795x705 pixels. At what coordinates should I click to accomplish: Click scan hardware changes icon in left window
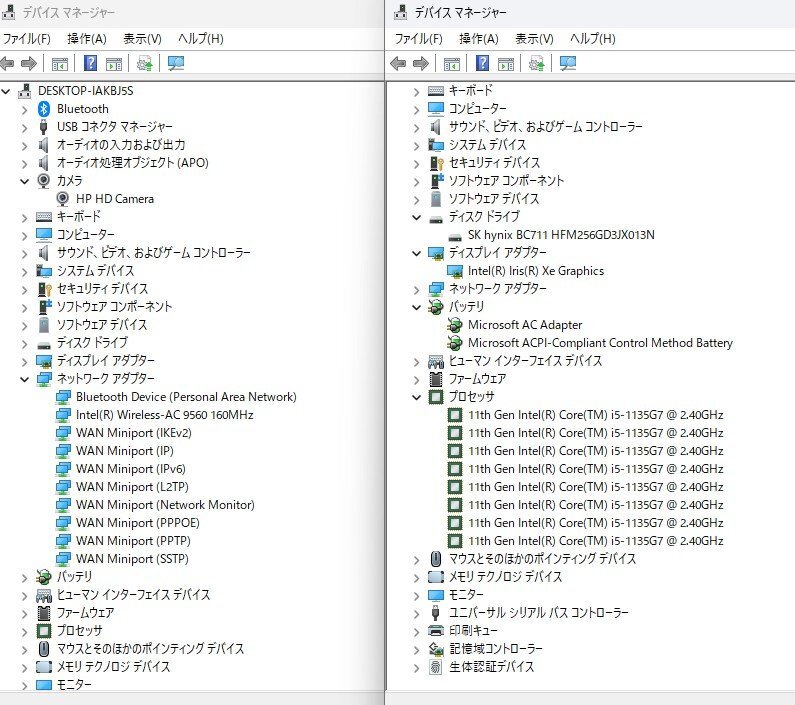144,63
